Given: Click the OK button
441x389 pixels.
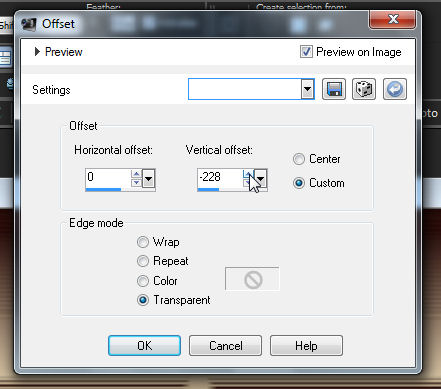Looking at the screenshot, I should [145, 346].
